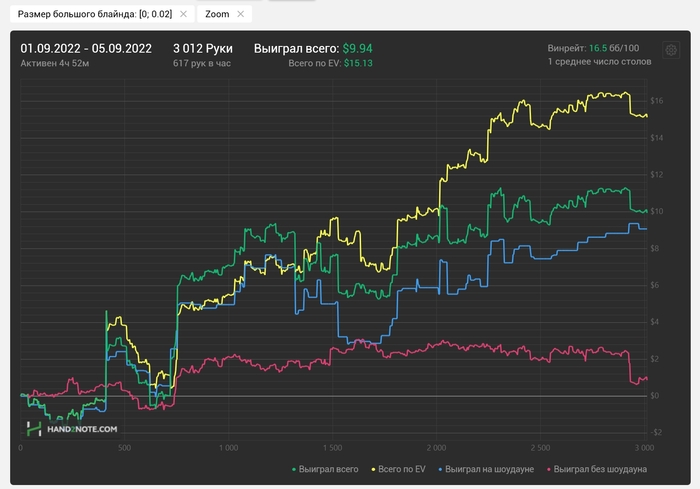Click the pink legend dot for non-showdown

pos(549,470)
